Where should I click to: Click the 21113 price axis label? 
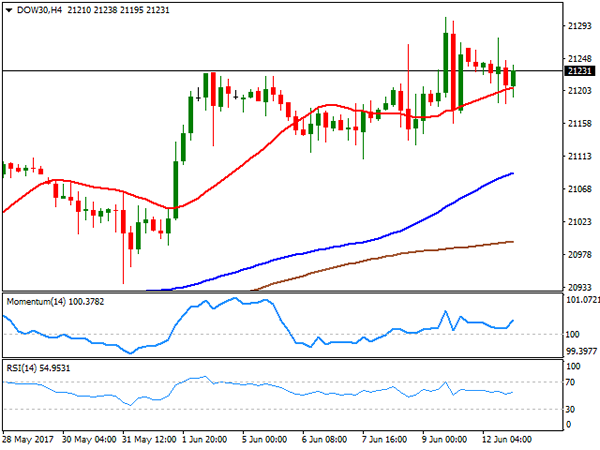[x=580, y=156]
